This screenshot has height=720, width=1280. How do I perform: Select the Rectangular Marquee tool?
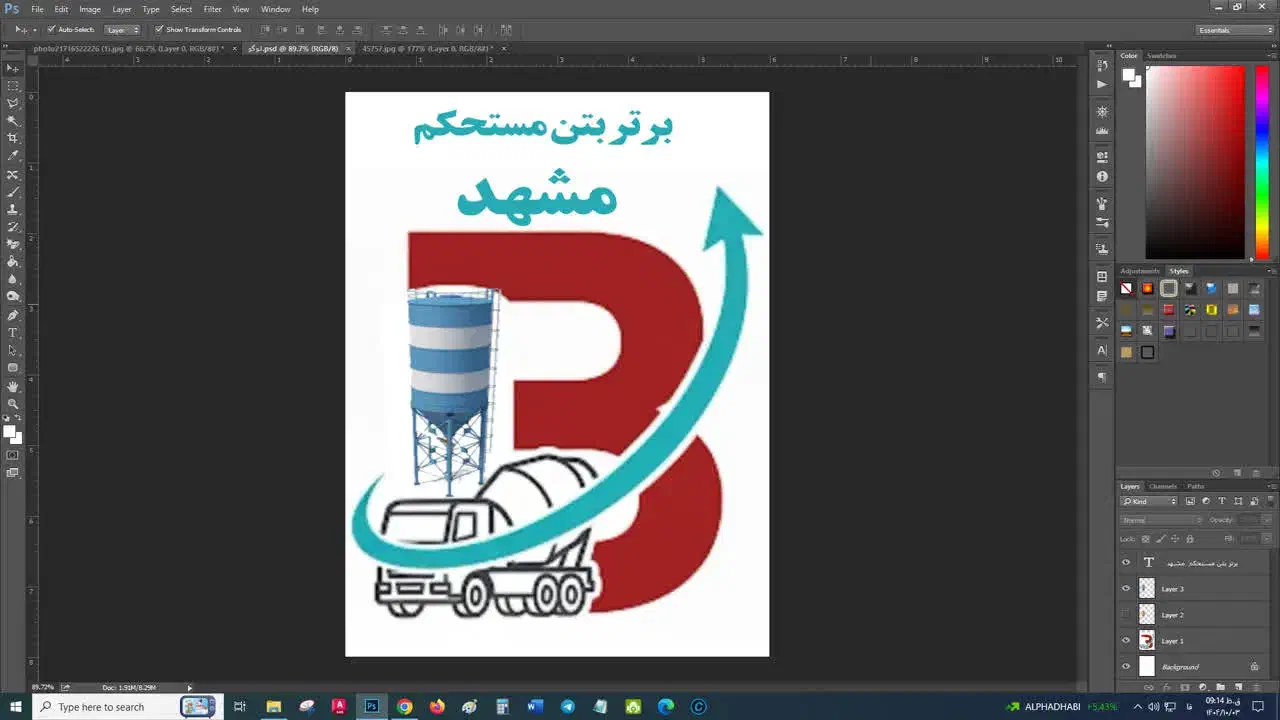[x=13, y=85]
